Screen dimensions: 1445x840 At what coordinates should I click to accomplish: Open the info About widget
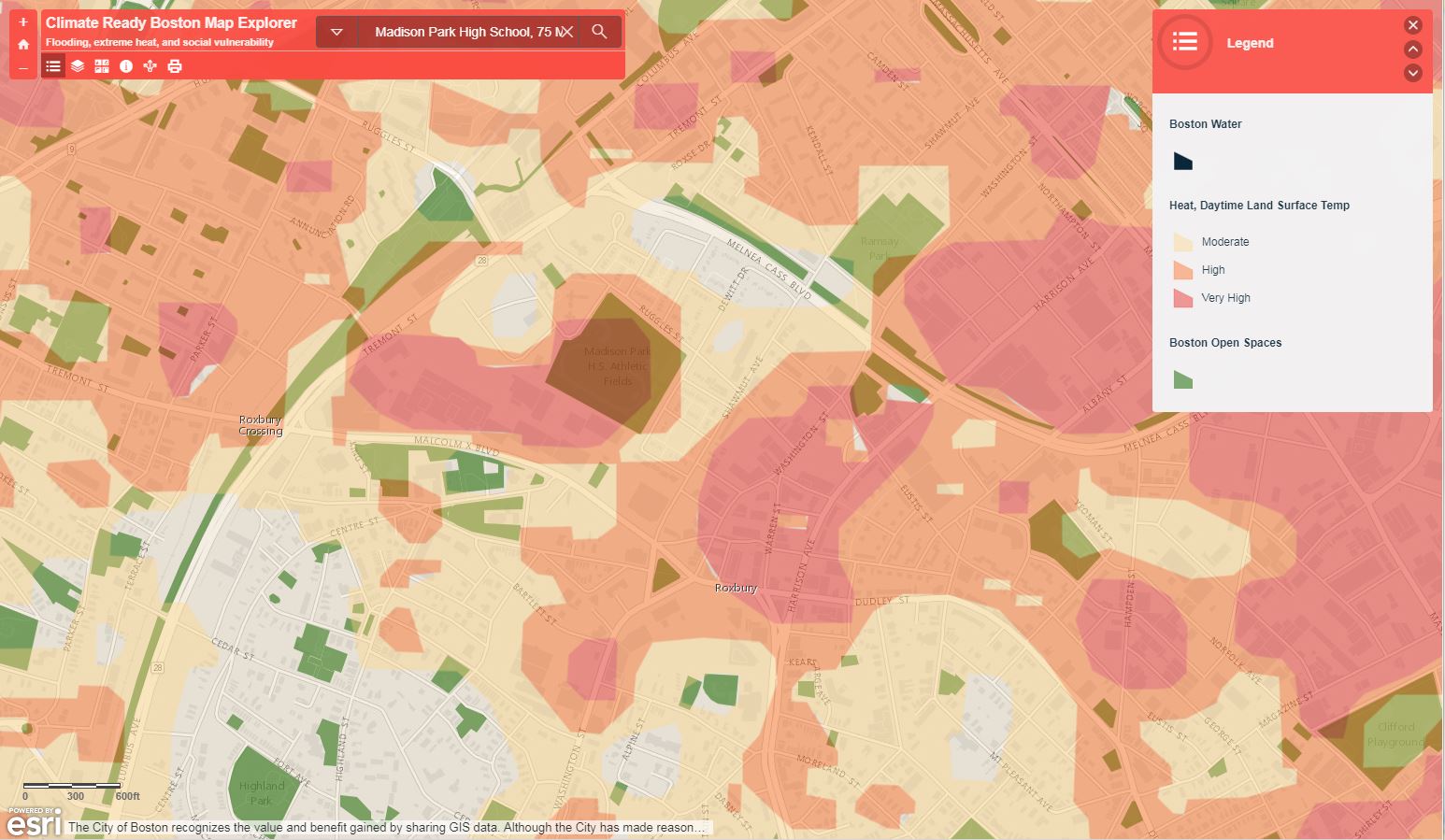(x=126, y=66)
